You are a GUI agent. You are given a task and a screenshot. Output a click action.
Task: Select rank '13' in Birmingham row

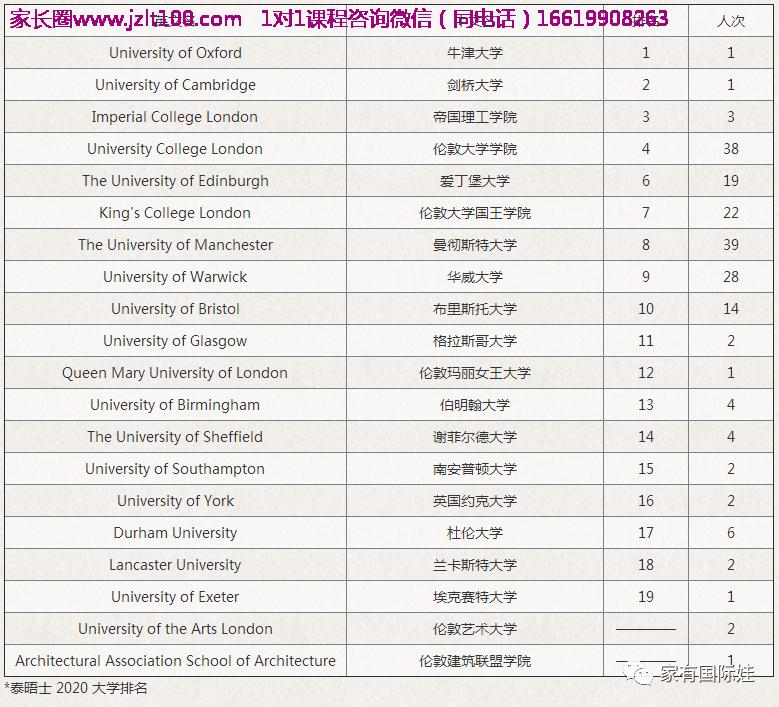click(x=646, y=405)
